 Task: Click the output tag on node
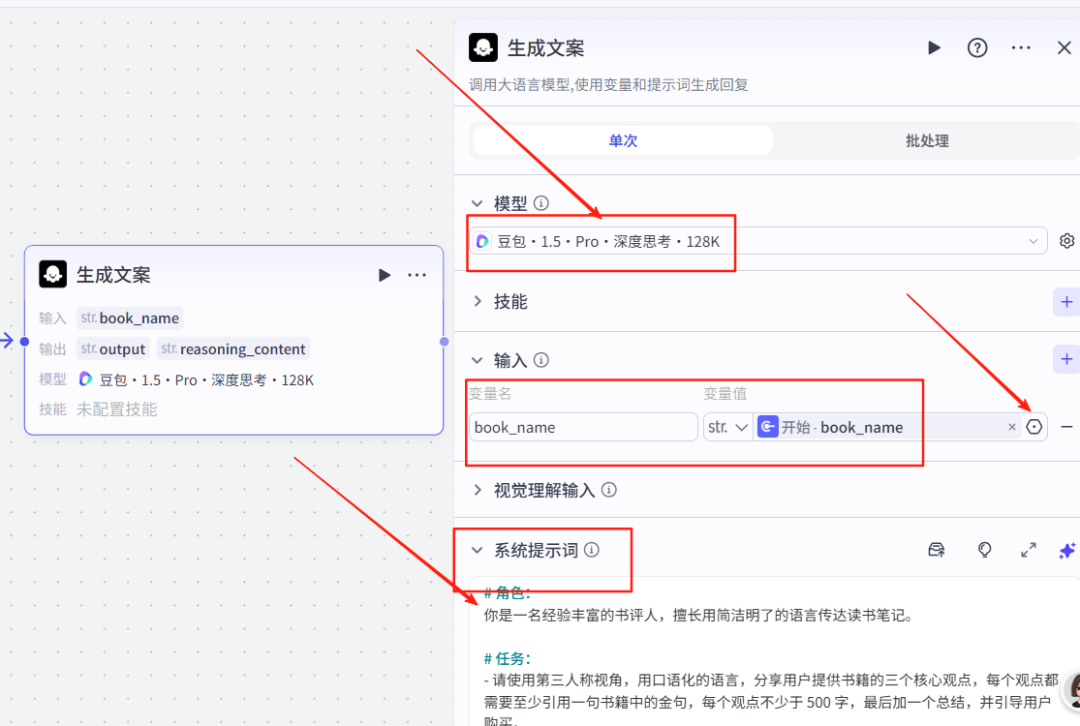click(x=113, y=349)
